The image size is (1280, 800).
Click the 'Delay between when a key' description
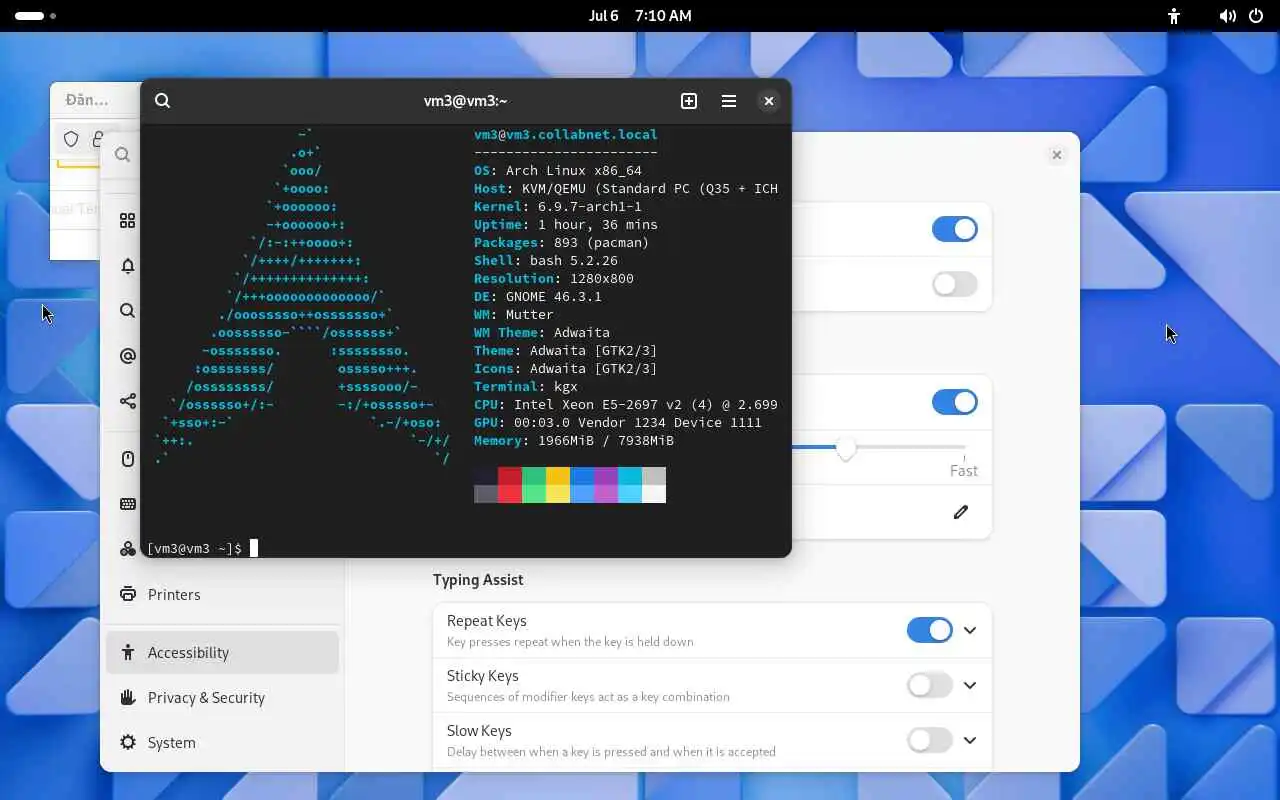pyautogui.click(x=611, y=751)
